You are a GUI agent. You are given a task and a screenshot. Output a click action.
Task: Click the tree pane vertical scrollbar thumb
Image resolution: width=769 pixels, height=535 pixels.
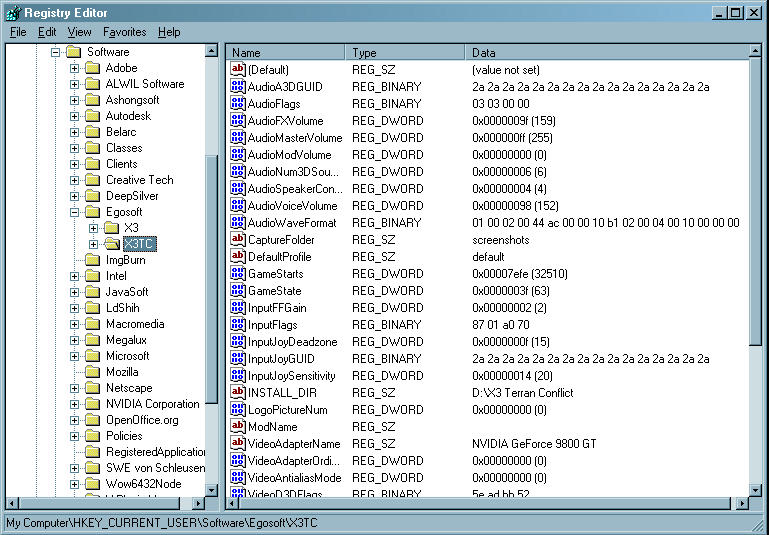pos(211,280)
